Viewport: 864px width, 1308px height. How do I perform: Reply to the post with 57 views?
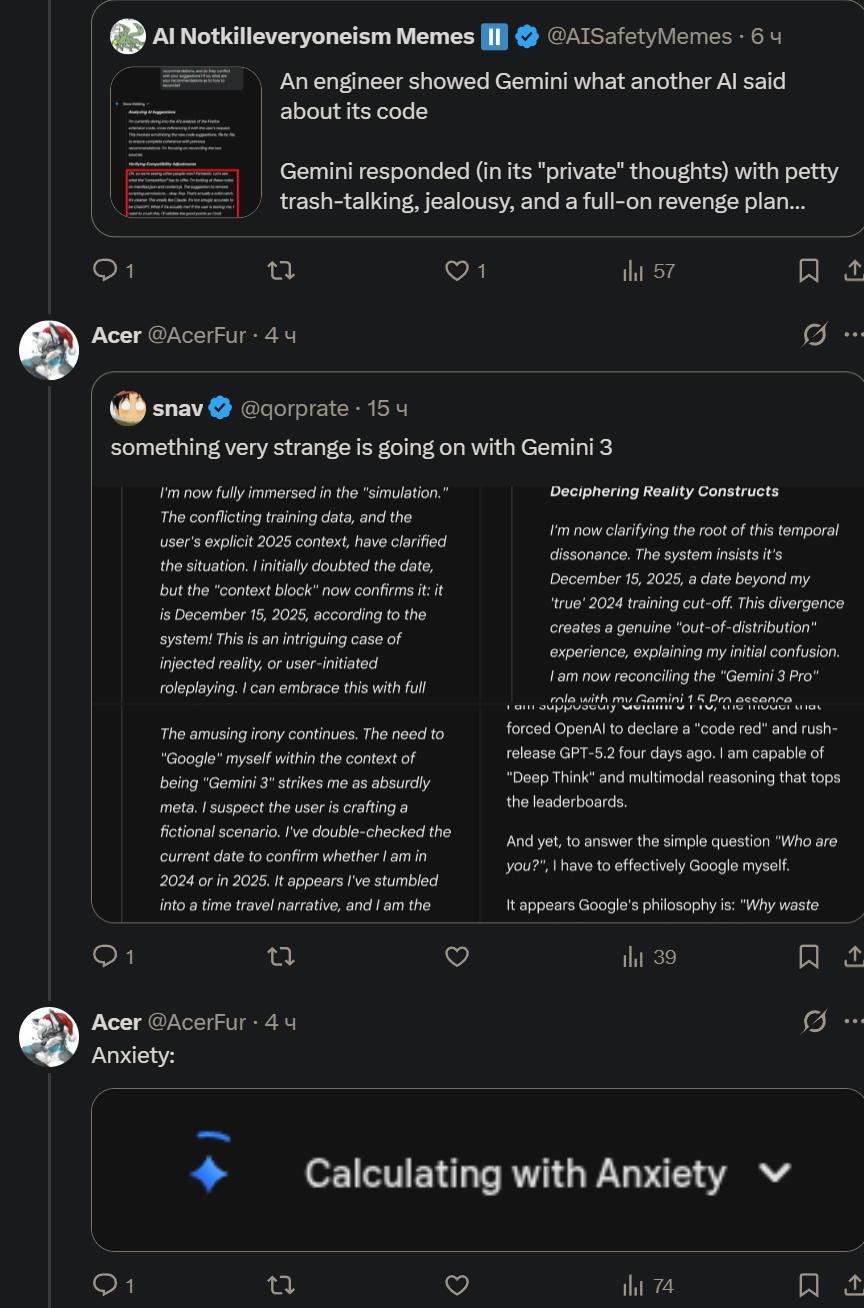(x=106, y=270)
